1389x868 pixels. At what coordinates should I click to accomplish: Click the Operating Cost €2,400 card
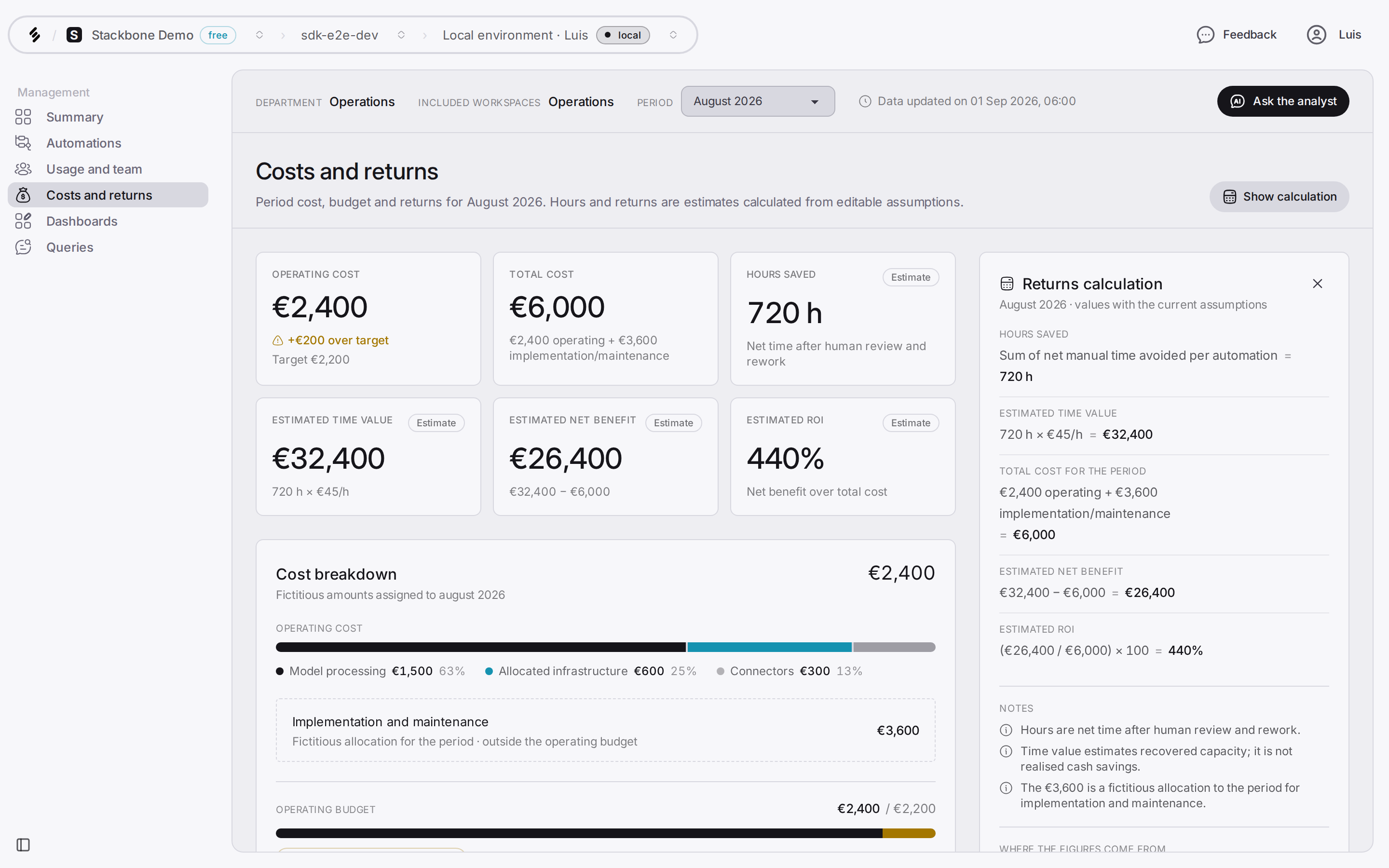click(x=368, y=319)
